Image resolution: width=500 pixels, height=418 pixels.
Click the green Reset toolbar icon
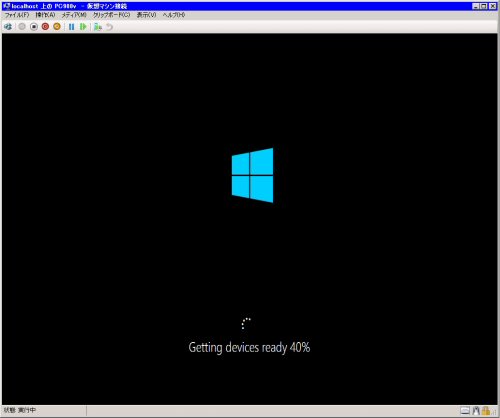(83, 27)
